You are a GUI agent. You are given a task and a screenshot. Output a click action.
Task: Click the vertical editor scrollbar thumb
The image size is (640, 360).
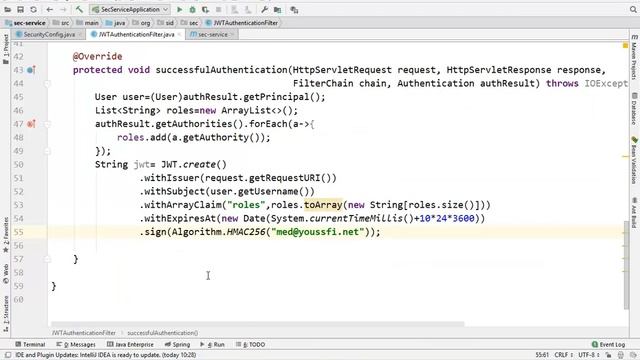point(626,264)
